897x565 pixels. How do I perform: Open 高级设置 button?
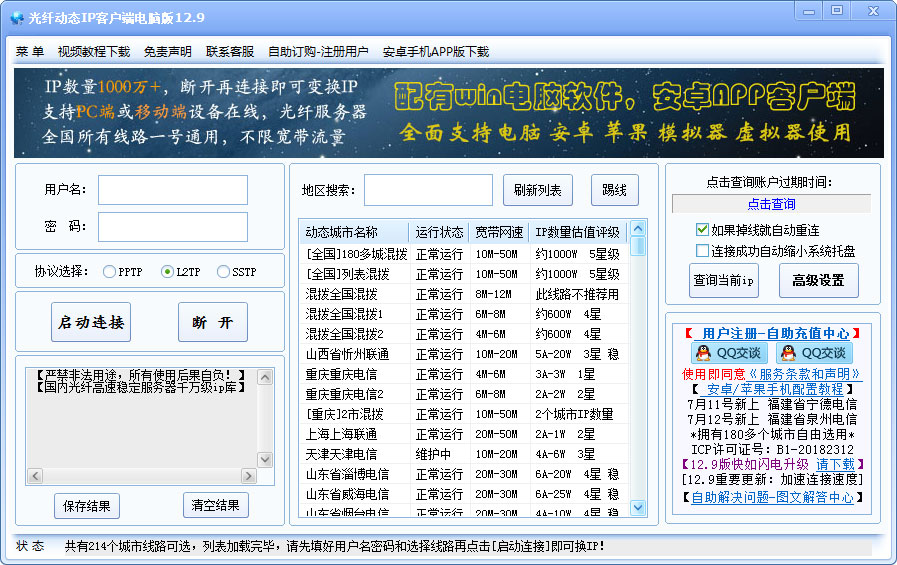point(819,280)
